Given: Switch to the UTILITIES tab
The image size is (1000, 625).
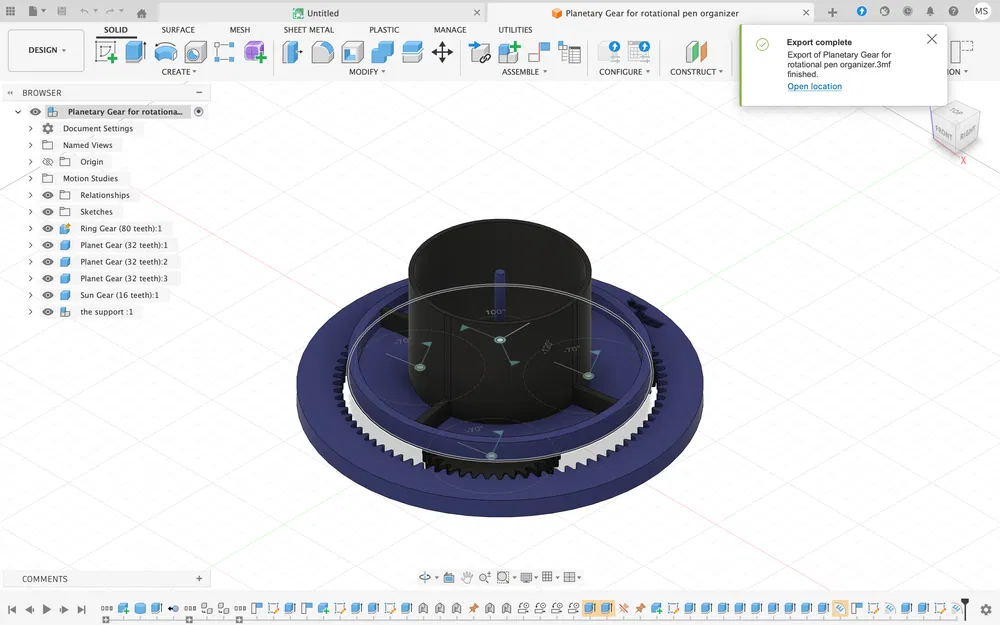Looking at the screenshot, I should click(x=515, y=30).
